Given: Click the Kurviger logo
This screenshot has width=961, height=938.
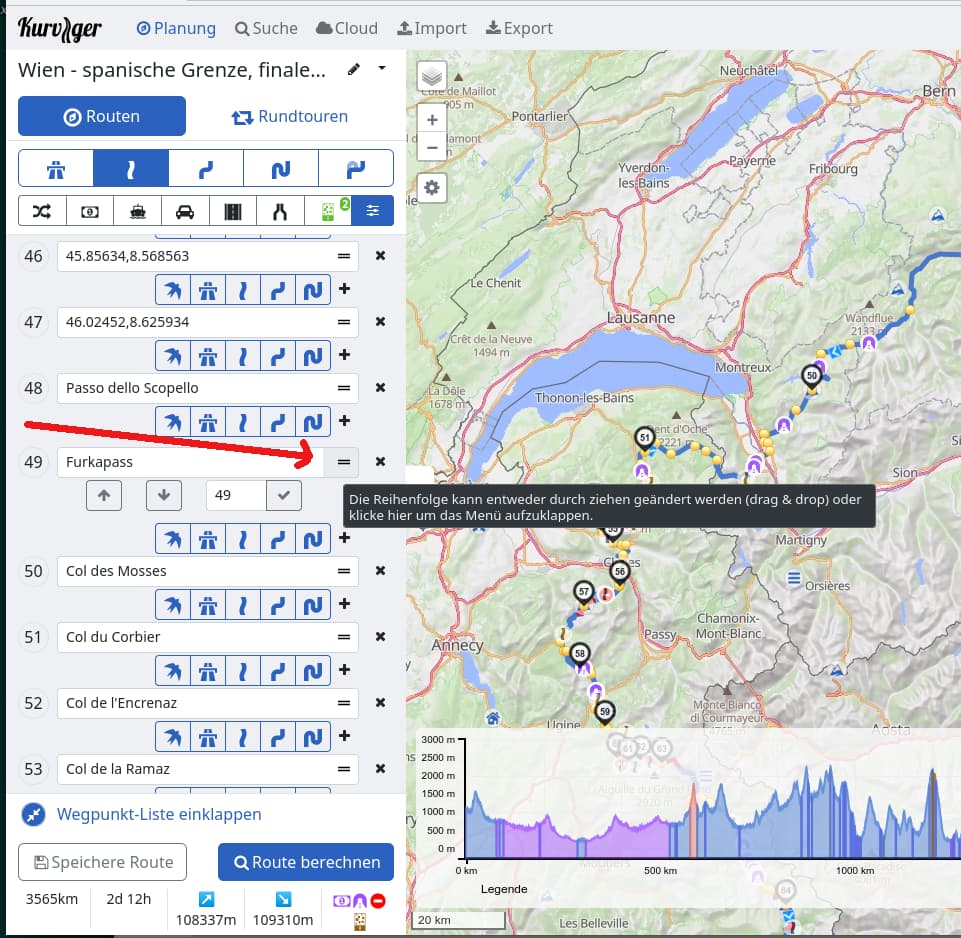Looking at the screenshot, I should coord(59,28).
